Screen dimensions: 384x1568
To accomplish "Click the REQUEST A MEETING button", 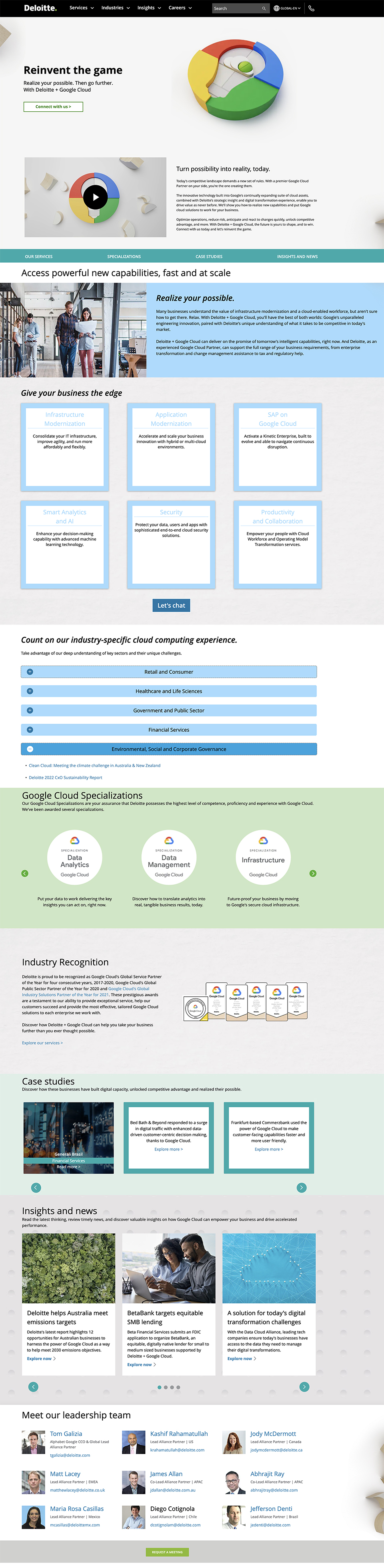I will pos(167,1552).
